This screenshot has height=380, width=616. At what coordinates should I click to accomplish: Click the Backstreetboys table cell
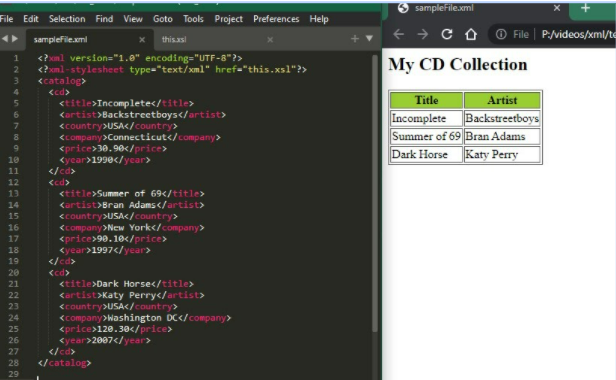click(502, 118)
